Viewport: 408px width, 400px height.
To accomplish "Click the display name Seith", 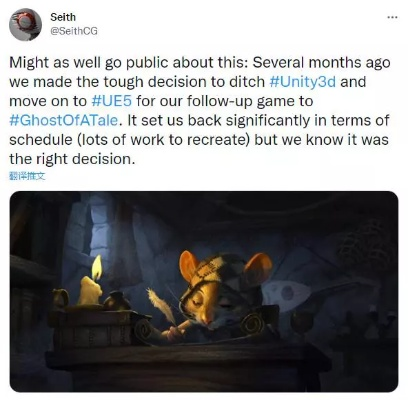I will click(x=63, y=17).
